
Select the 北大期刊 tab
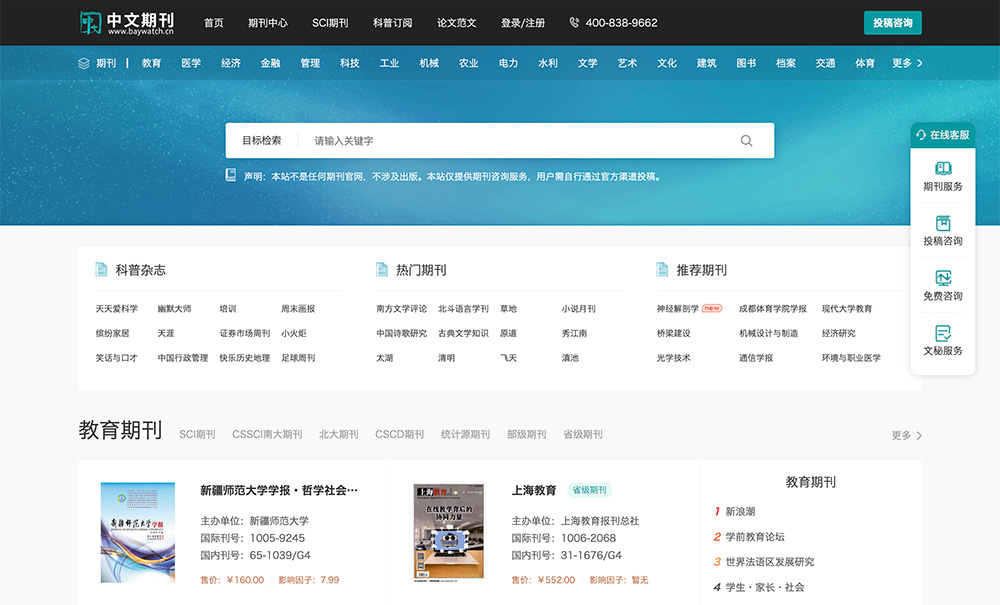[338, 434]
